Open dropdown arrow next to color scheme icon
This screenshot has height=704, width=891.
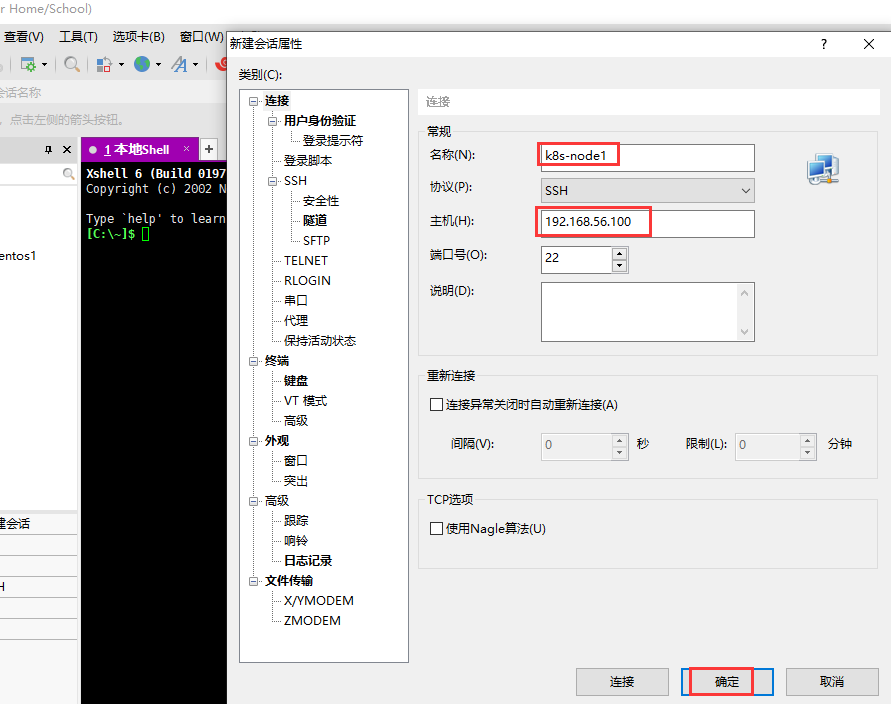pos(121,65)
